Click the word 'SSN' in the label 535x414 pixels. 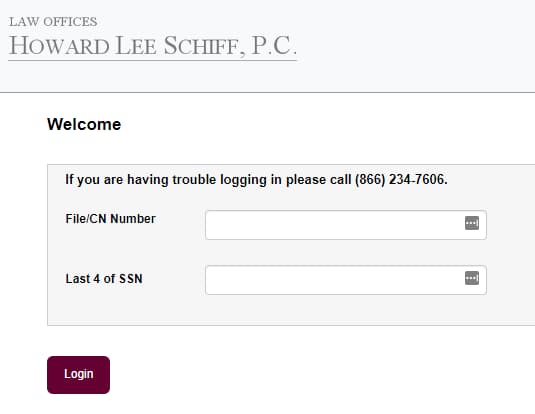point(131,279)
